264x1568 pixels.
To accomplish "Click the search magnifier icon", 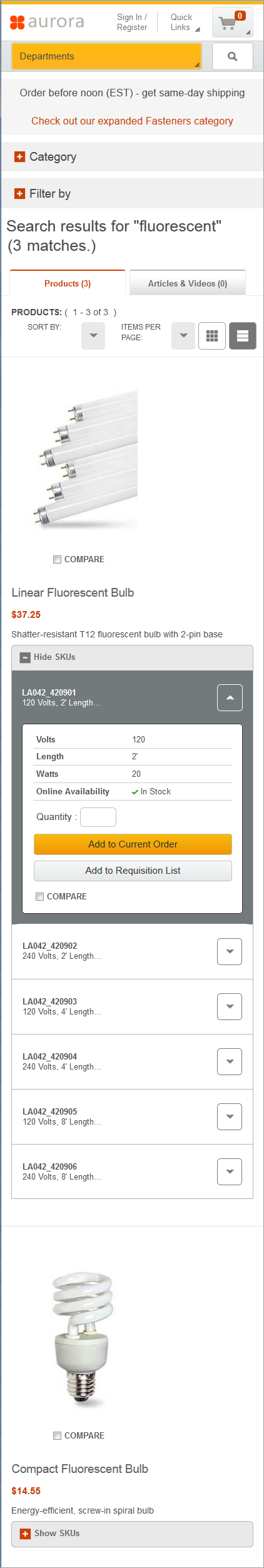I will (233, 56).
